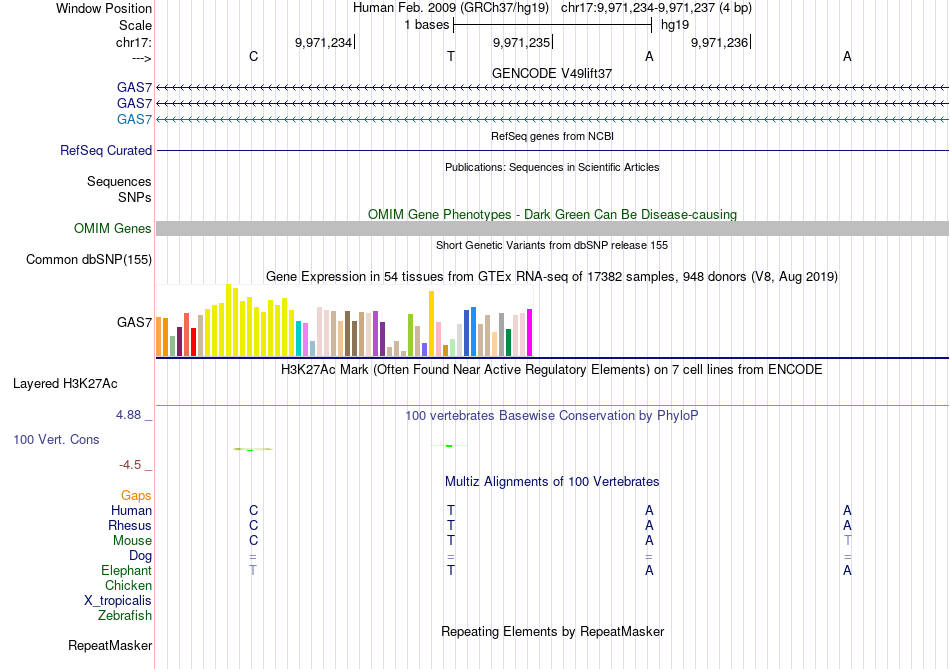Click the 100 Vert. Cons label
Image resolution: width=950 pixels, height=669 pixels.
[x=56, y=439]
